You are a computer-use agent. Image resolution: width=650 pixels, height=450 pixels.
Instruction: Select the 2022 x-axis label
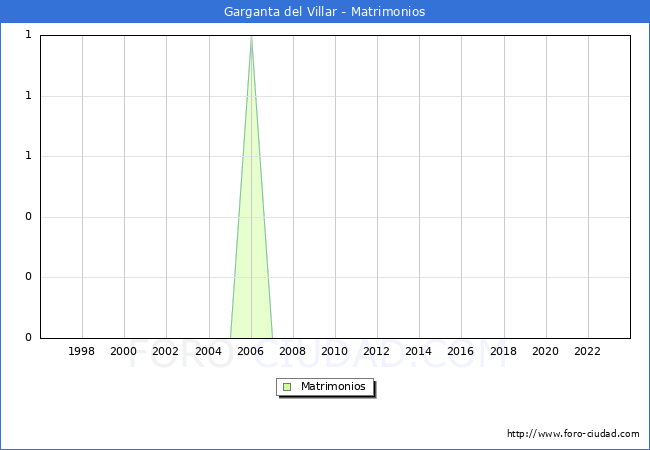click(587, 351)
